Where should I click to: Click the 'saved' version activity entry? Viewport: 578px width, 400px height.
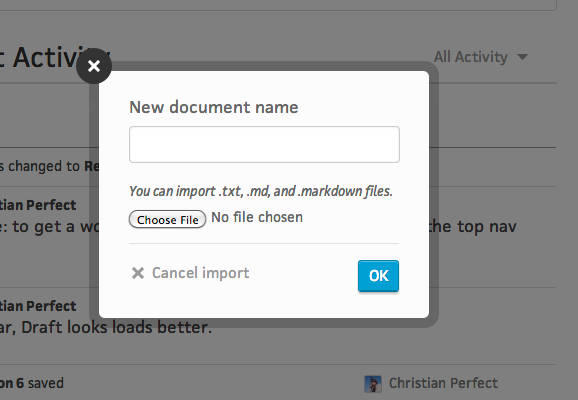pos(32,383)
